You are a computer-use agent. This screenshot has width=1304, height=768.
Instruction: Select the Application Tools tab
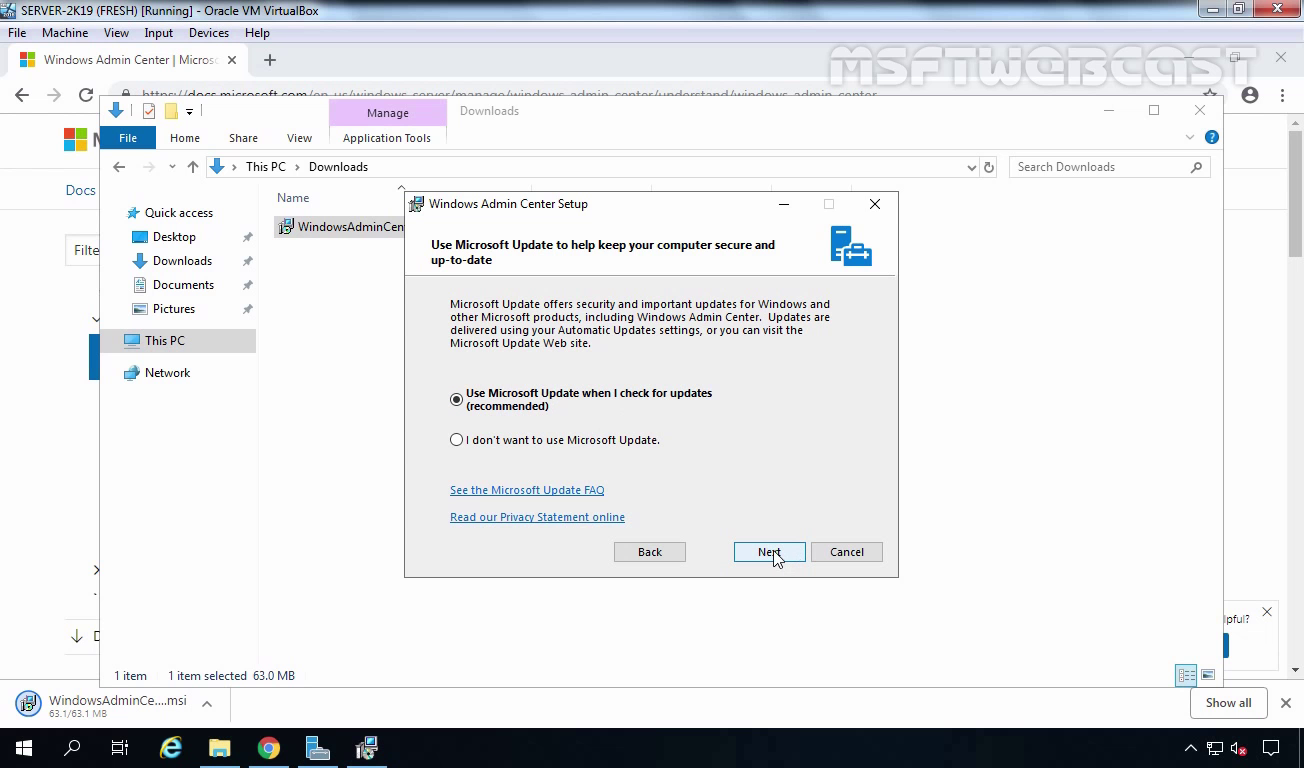[x=387, y=138]
